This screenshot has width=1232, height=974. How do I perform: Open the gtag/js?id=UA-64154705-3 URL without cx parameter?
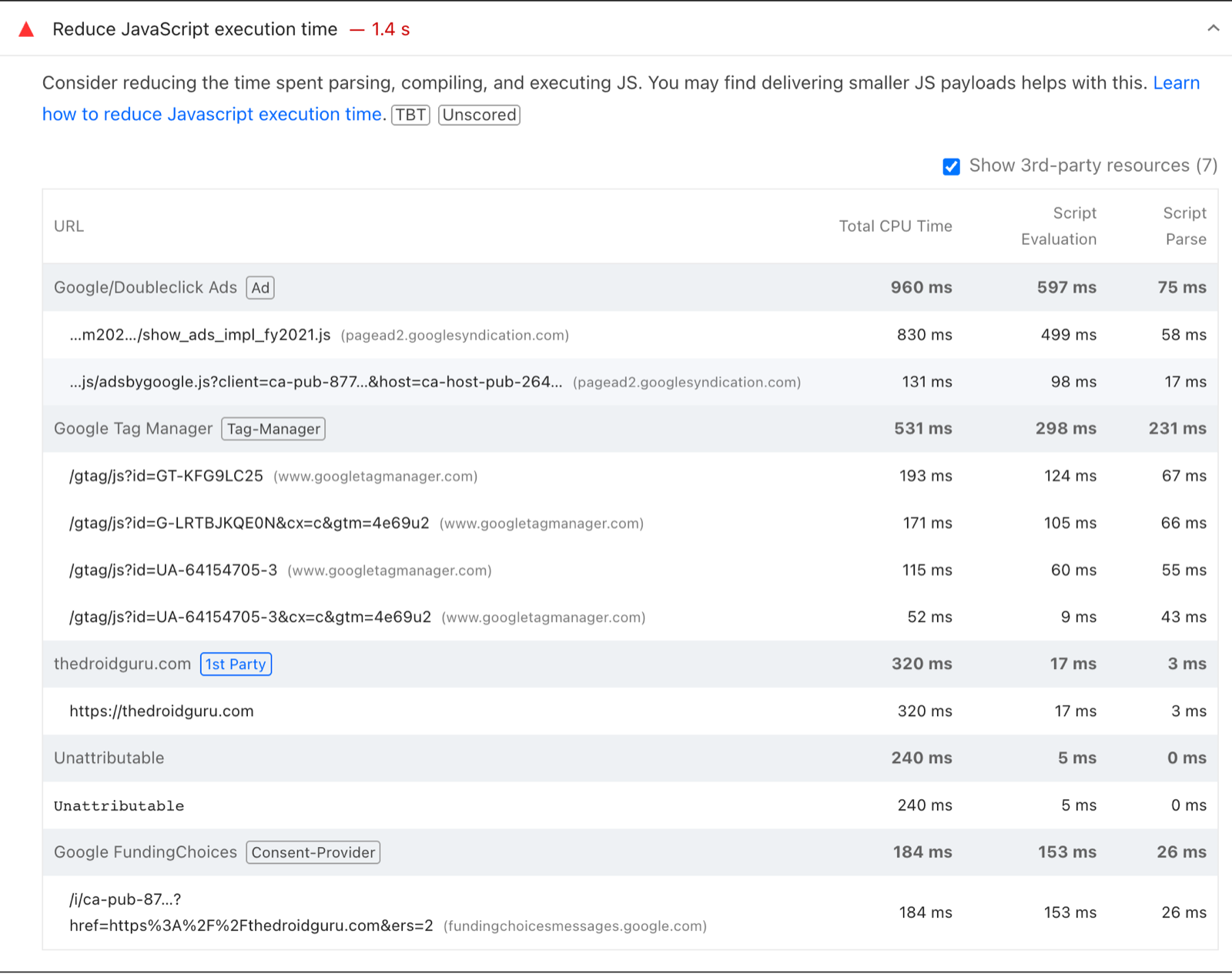pyautogui.click(x=173, y=570)
